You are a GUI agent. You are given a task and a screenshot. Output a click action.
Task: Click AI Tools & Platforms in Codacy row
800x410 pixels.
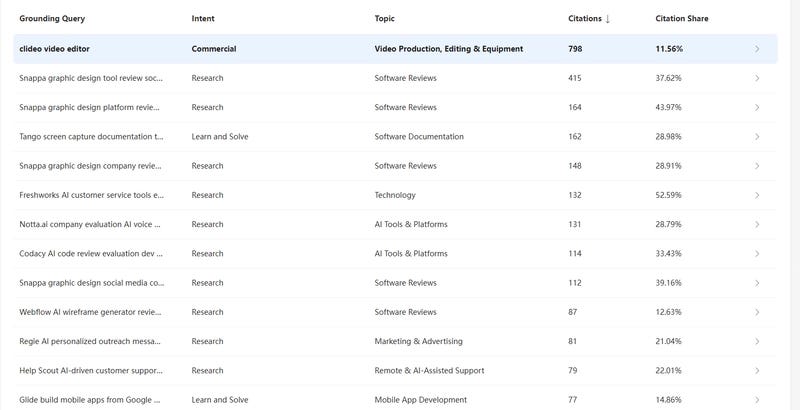[411, 253]
